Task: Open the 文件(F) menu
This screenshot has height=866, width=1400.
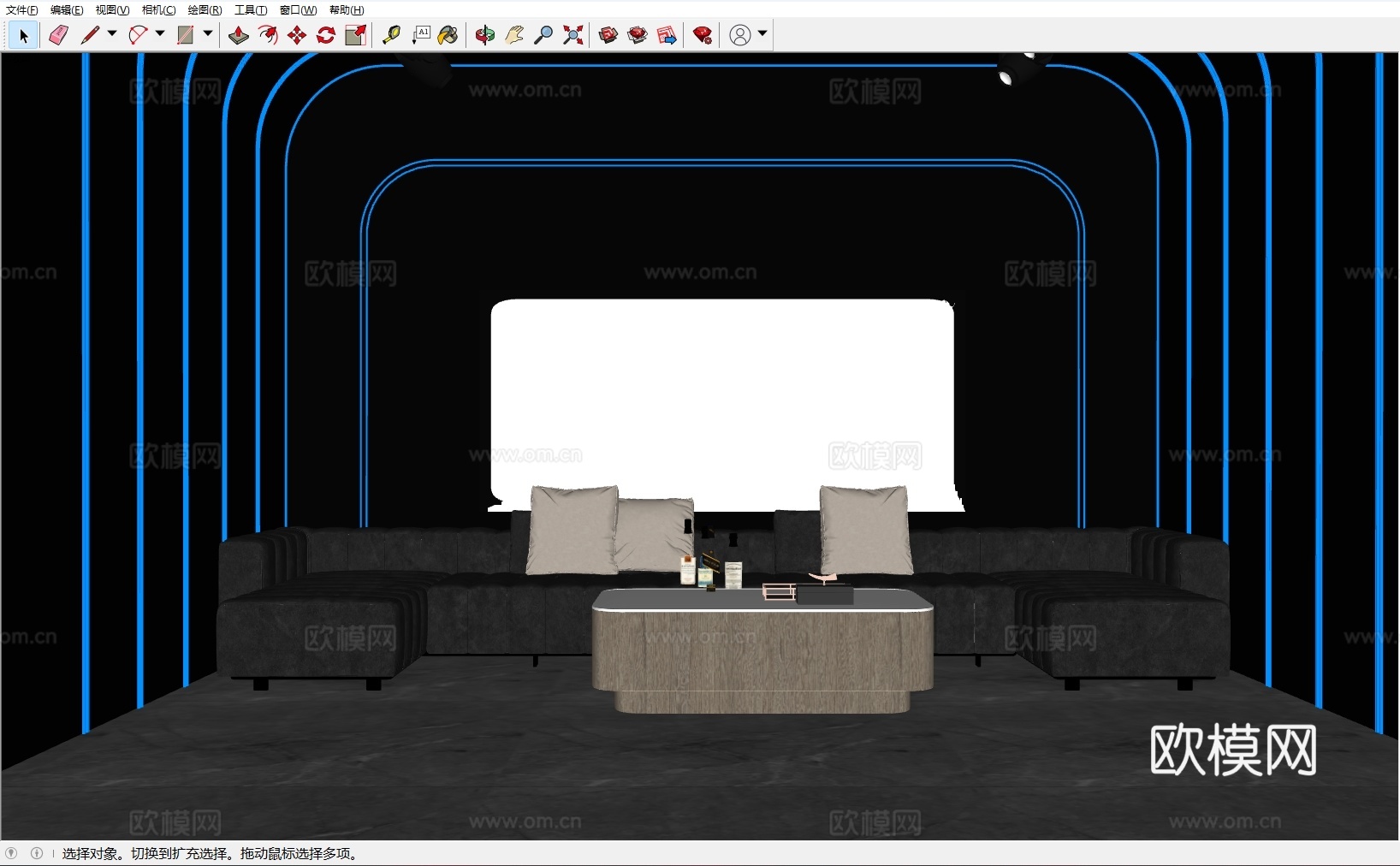Action: (x=21, y=10)
